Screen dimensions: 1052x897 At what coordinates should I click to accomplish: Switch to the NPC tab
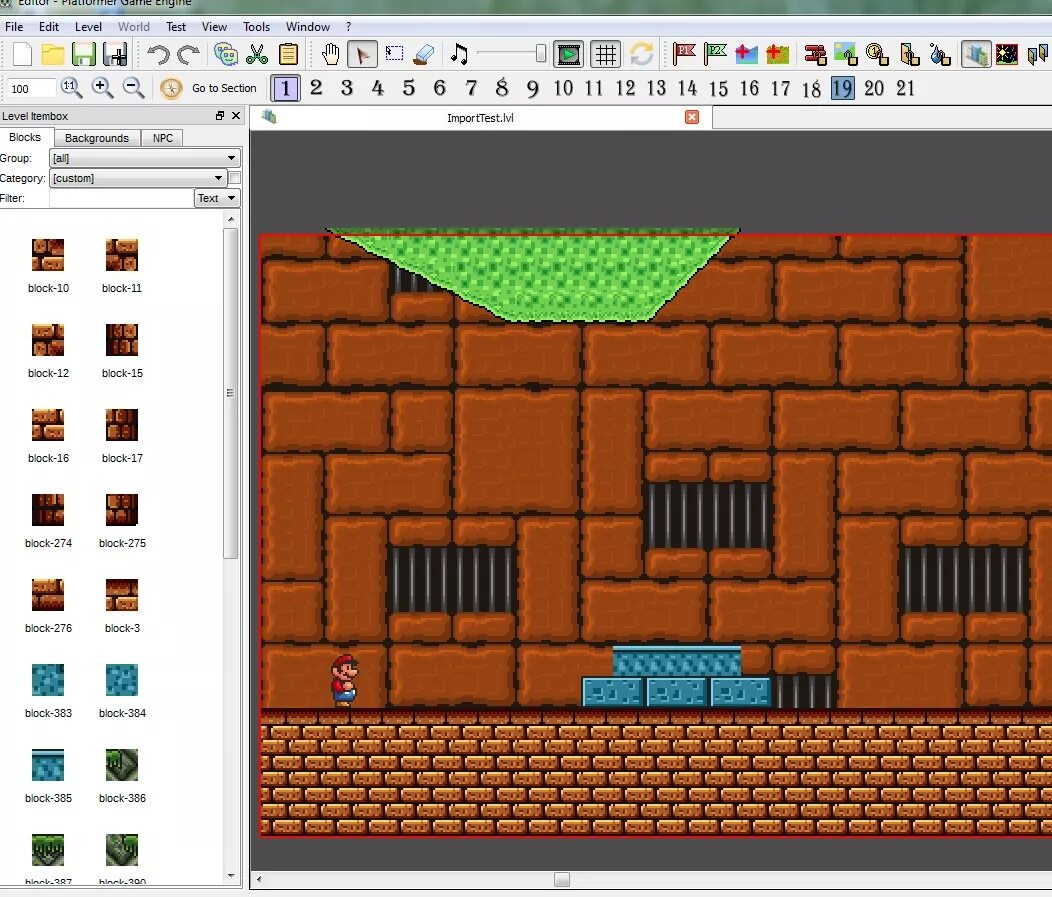tap(162, 138)
